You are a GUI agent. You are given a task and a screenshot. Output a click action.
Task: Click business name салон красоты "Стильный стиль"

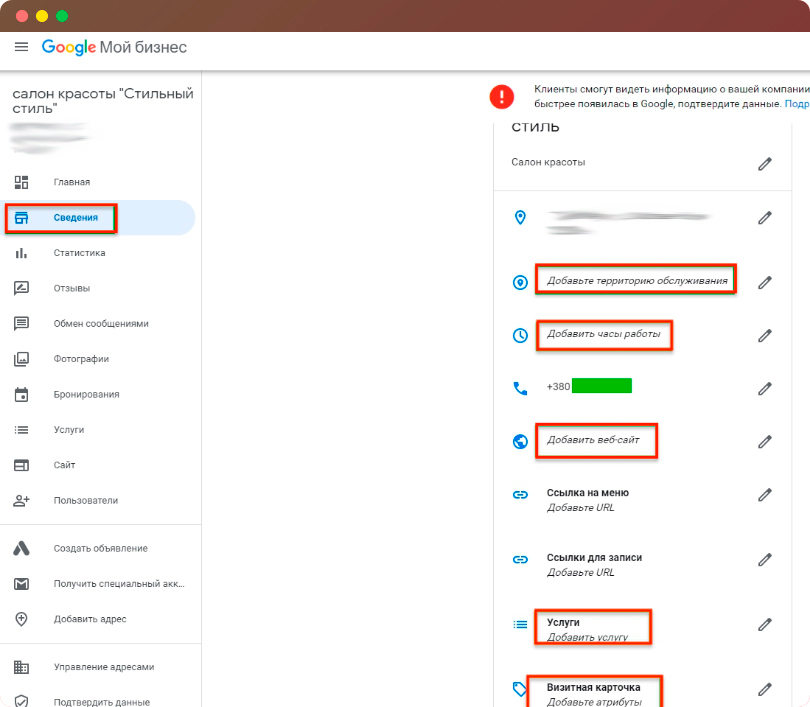tap(103, 101)
